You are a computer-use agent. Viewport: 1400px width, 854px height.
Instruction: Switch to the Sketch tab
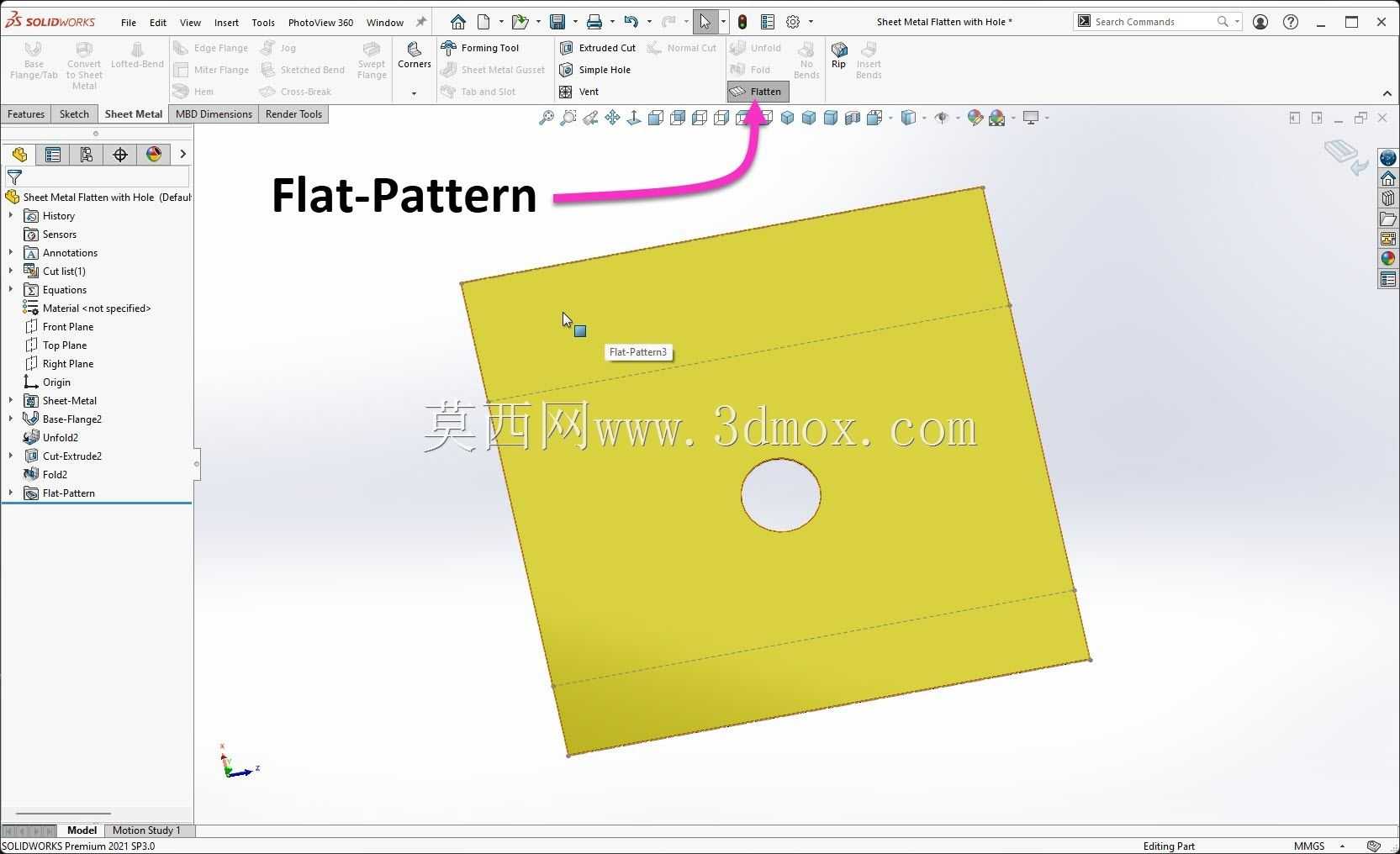tap(74, 114)
